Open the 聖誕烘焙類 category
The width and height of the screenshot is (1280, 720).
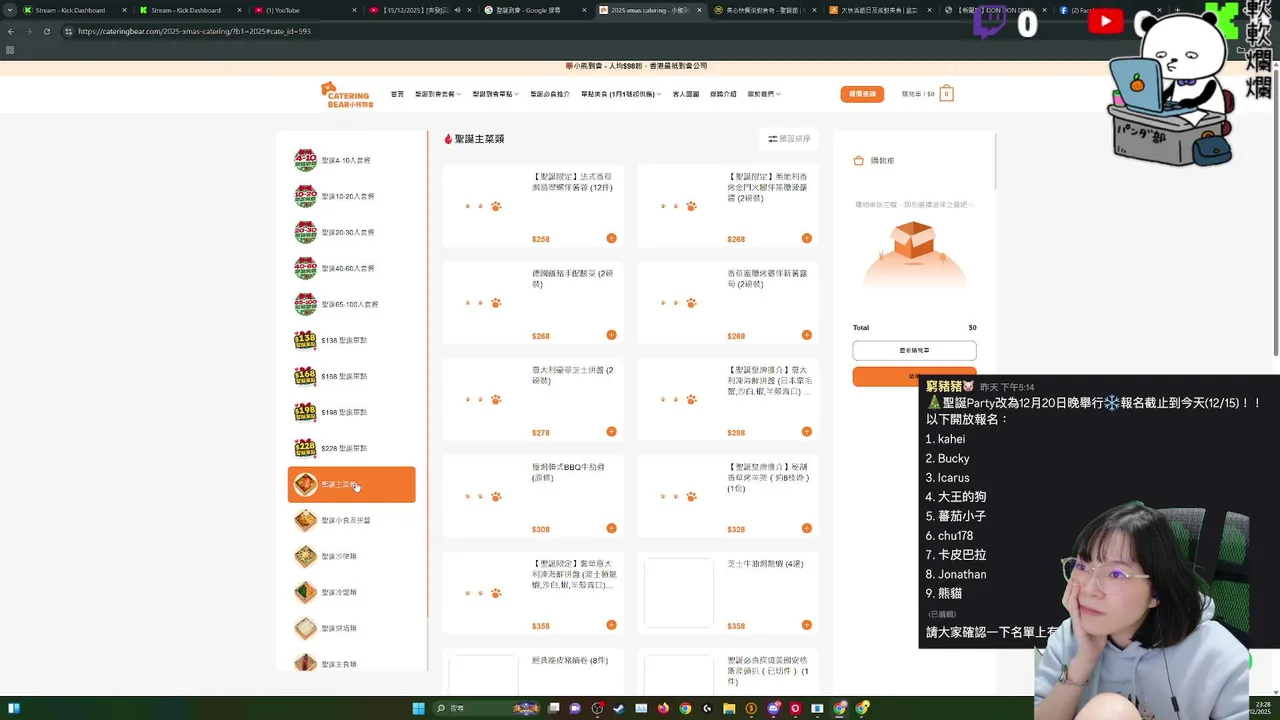point(351,628)
